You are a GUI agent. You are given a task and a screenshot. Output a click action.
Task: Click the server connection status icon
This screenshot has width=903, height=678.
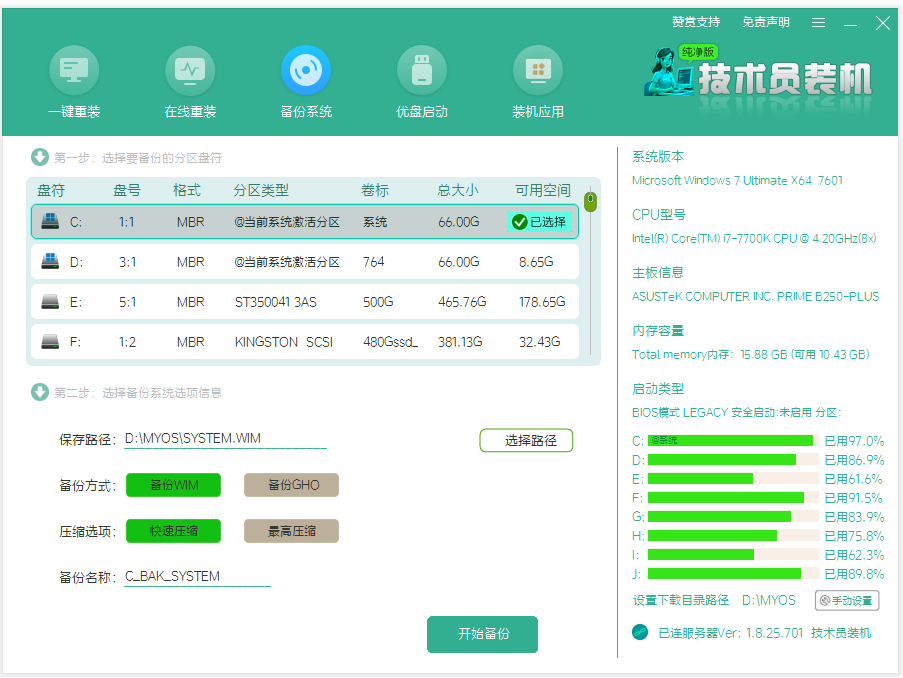coord(640,632)
